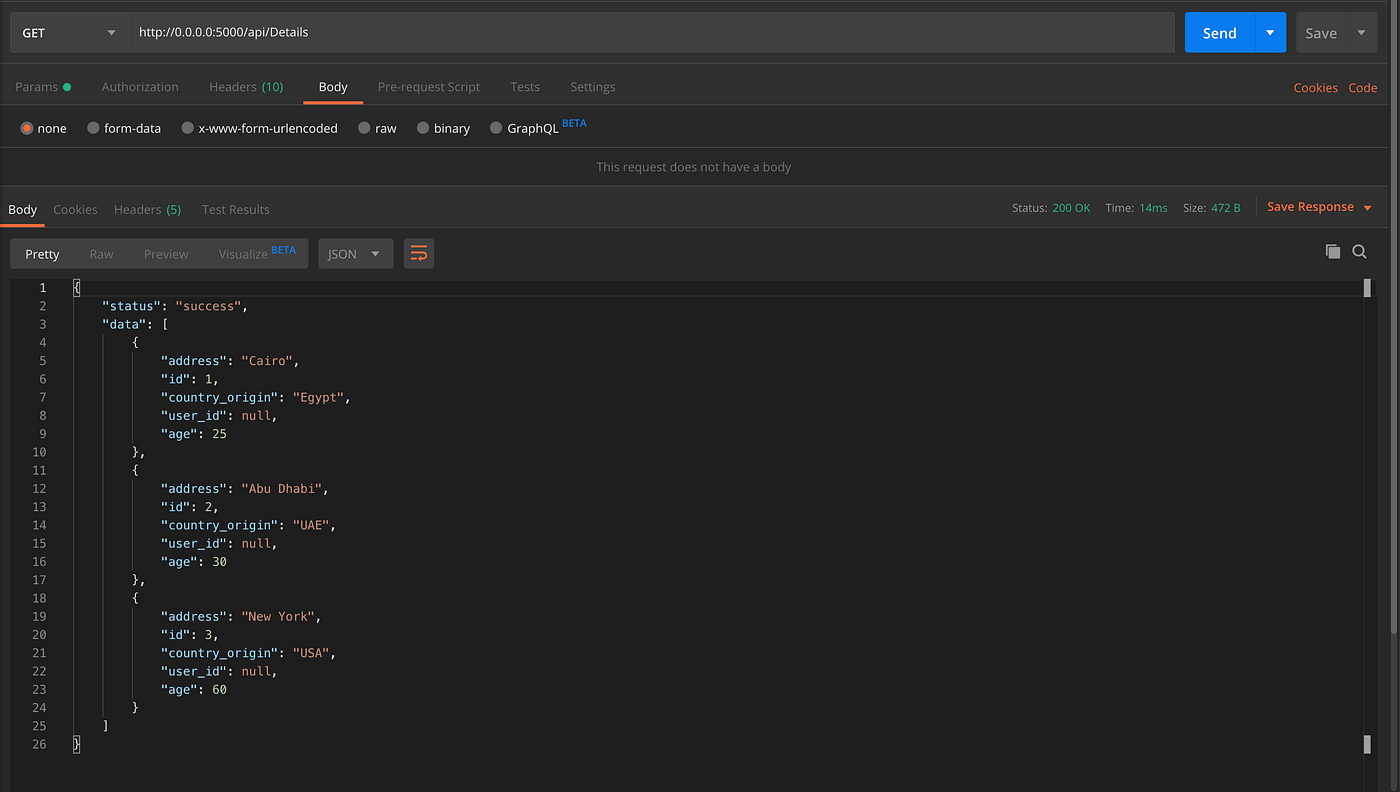This screenshot has height=792, width=1400.
Task: Click the wrap lines icon
Action: point(419,254)
